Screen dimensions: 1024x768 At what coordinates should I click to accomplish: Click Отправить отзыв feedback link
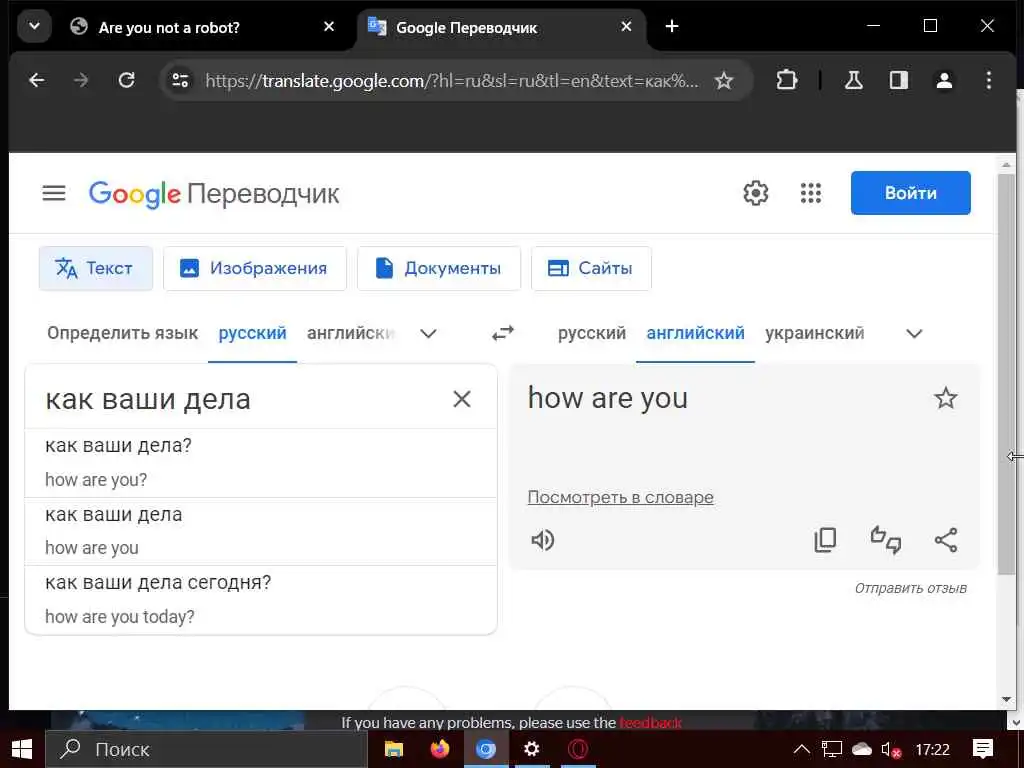point(910,588)
